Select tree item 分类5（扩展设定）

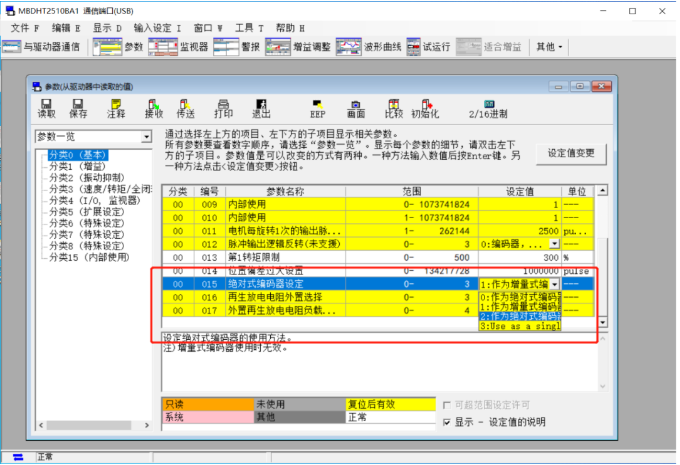(x=87, y=212)
